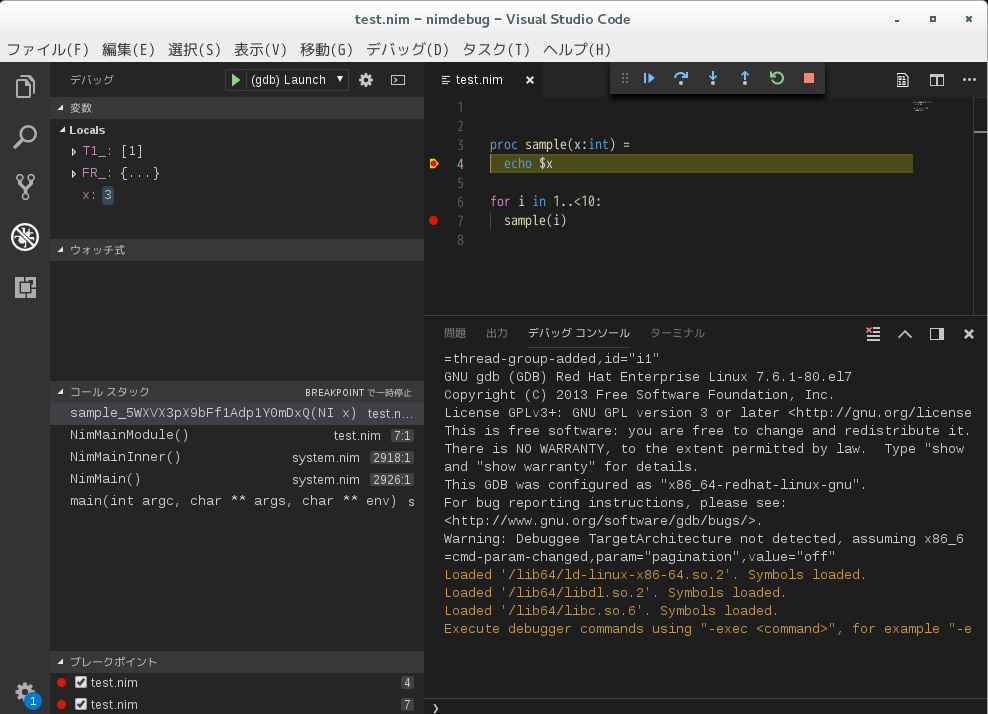Click the Step Over debug icon

click(681, 77)
